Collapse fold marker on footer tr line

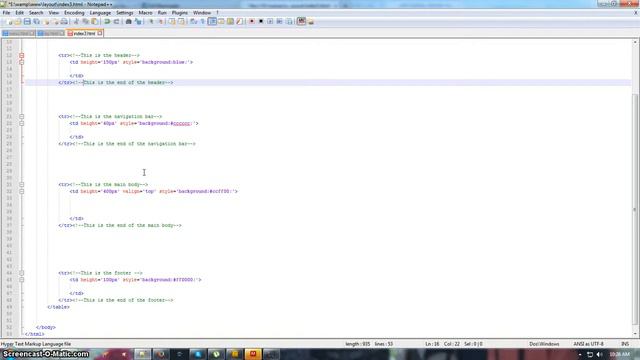tap(22, 273)
